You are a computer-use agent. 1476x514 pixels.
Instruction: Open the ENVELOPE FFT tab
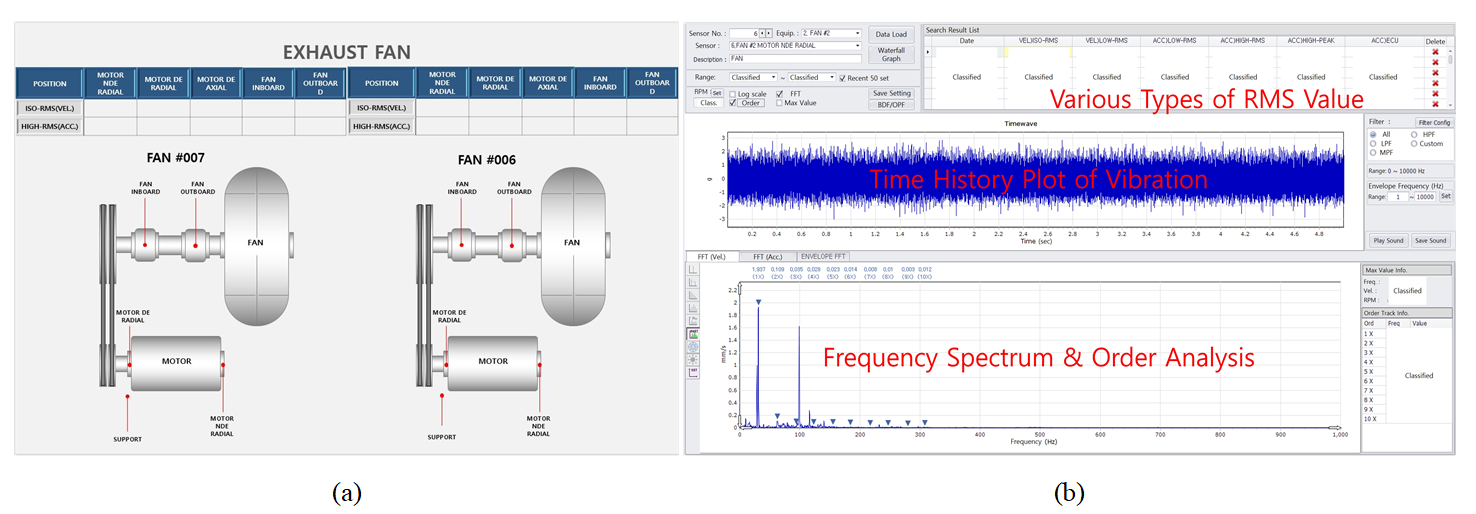click(824, 257)
